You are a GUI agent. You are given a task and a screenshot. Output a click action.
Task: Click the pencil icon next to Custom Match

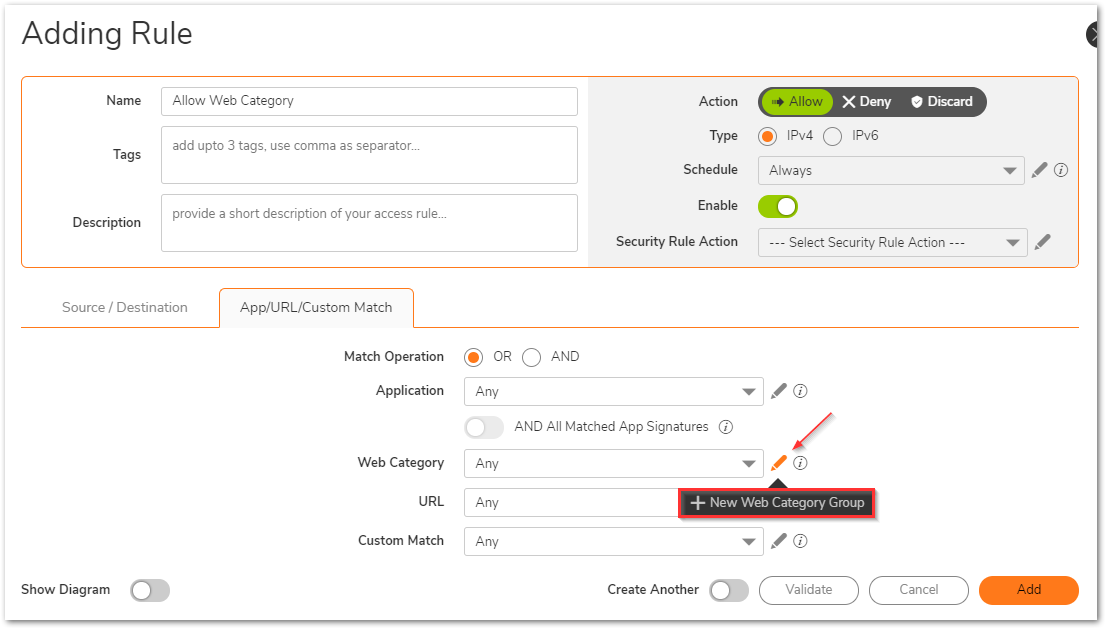coord(779,541)
